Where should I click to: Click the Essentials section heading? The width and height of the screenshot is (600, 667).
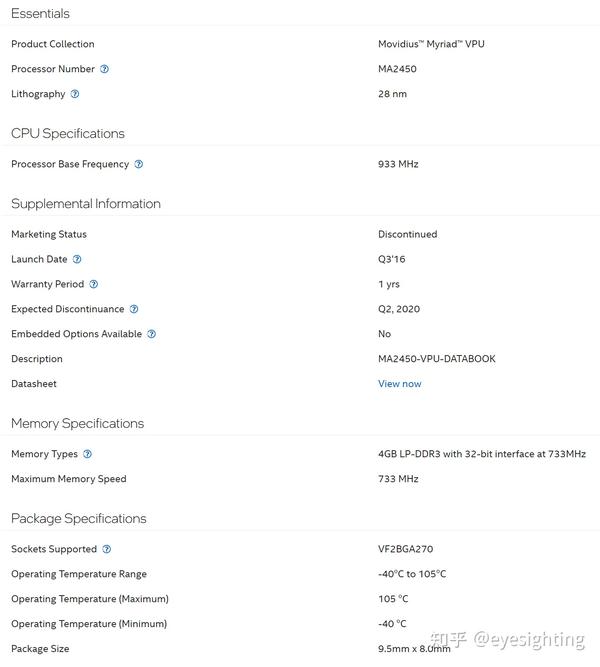tap(40, 14)
